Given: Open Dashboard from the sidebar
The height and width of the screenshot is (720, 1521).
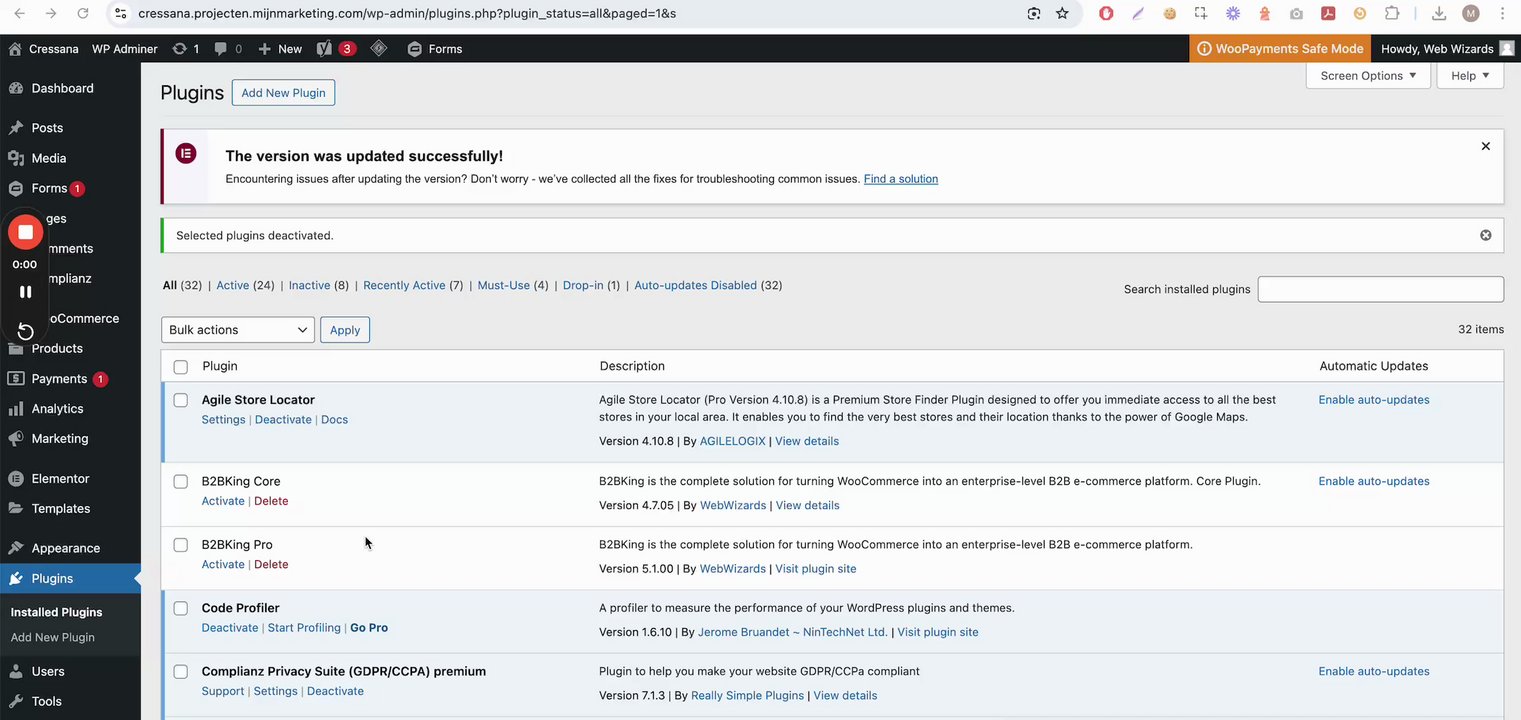Looking at the screenshot, I should click(62, 88).
